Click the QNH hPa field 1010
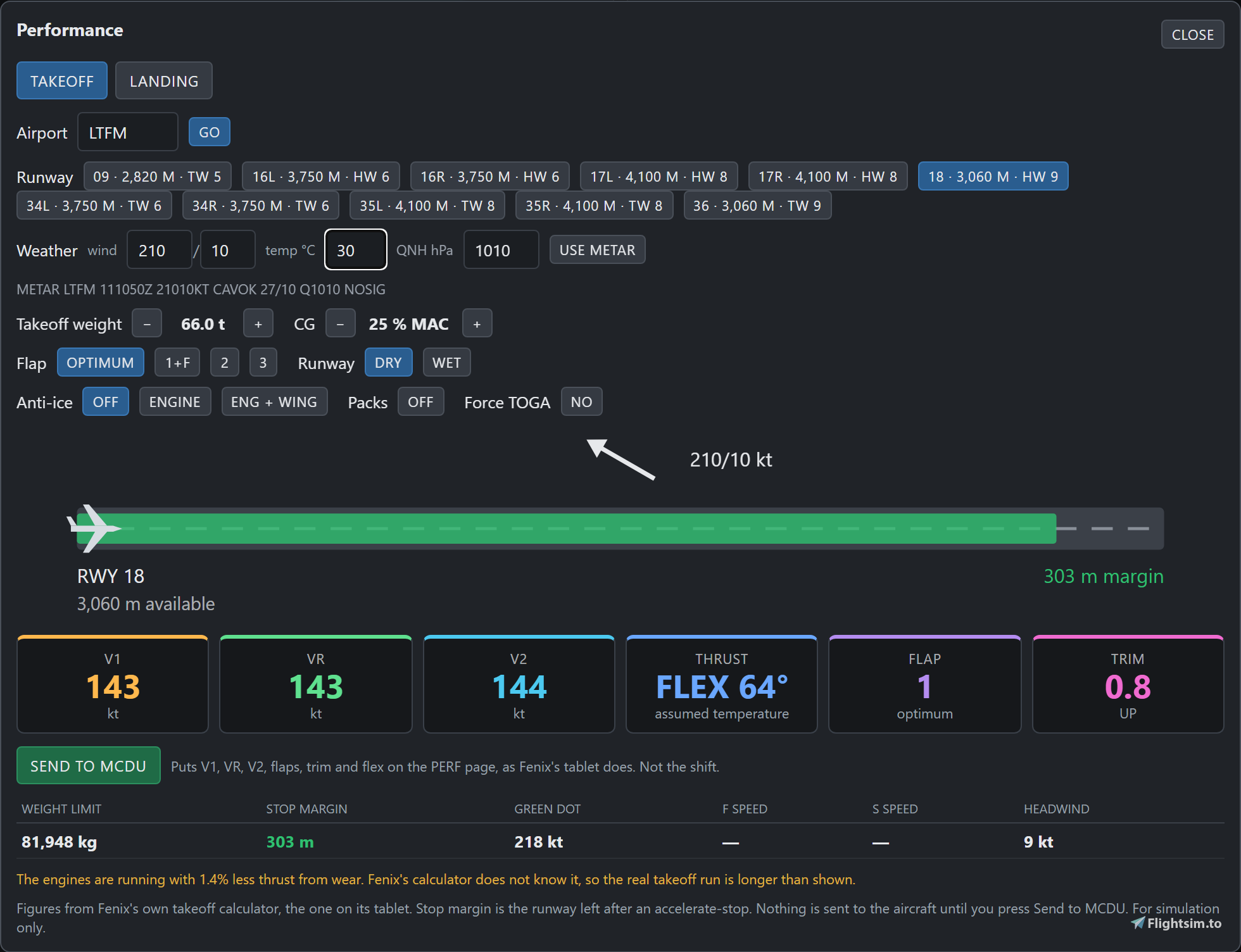This screenshot has width=1241, height=952. pos(501,250)
